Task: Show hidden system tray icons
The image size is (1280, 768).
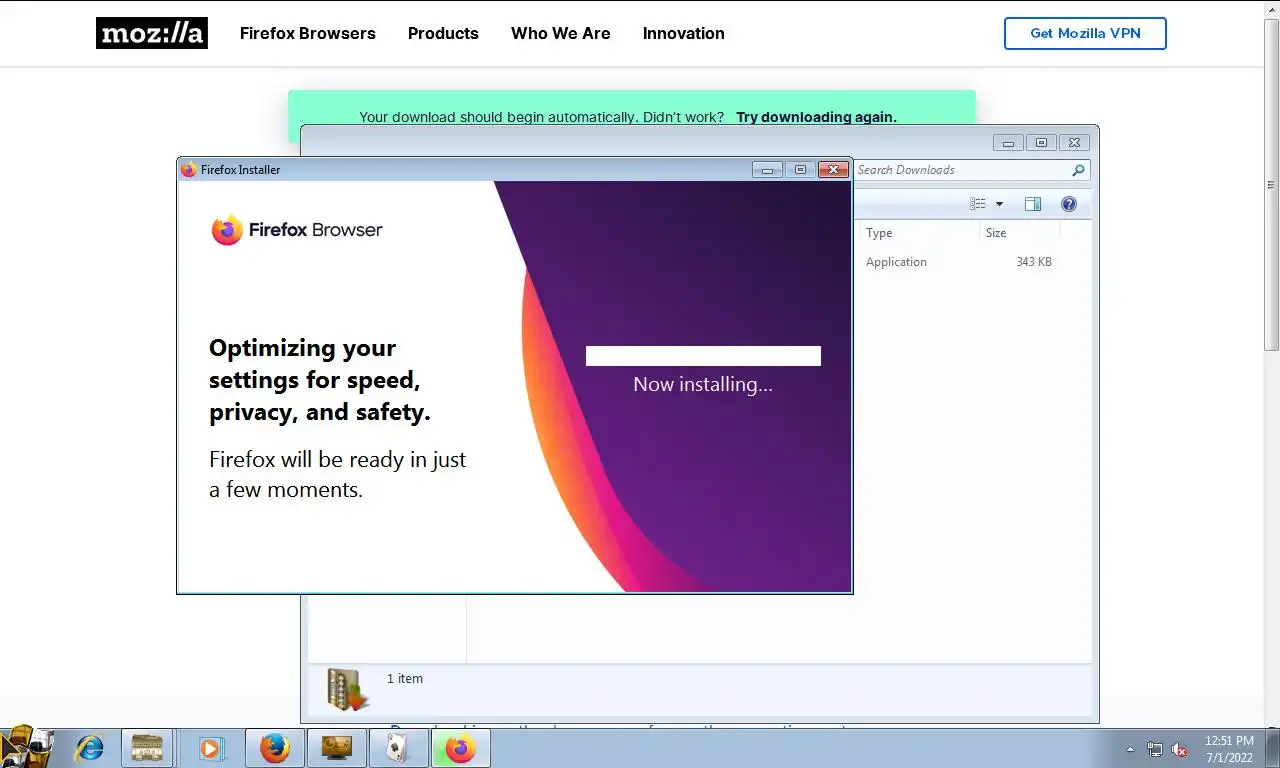Action: (1131, 749)
